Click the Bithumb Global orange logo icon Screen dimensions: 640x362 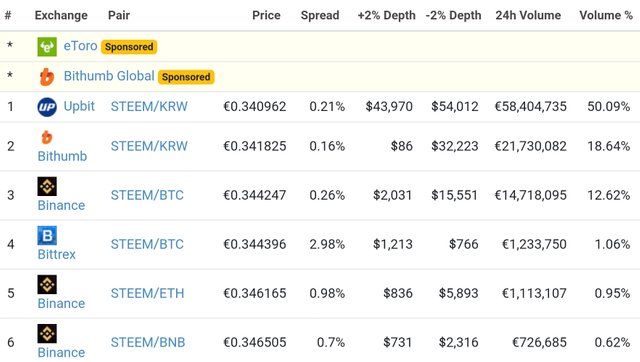[x=47, y=77]
